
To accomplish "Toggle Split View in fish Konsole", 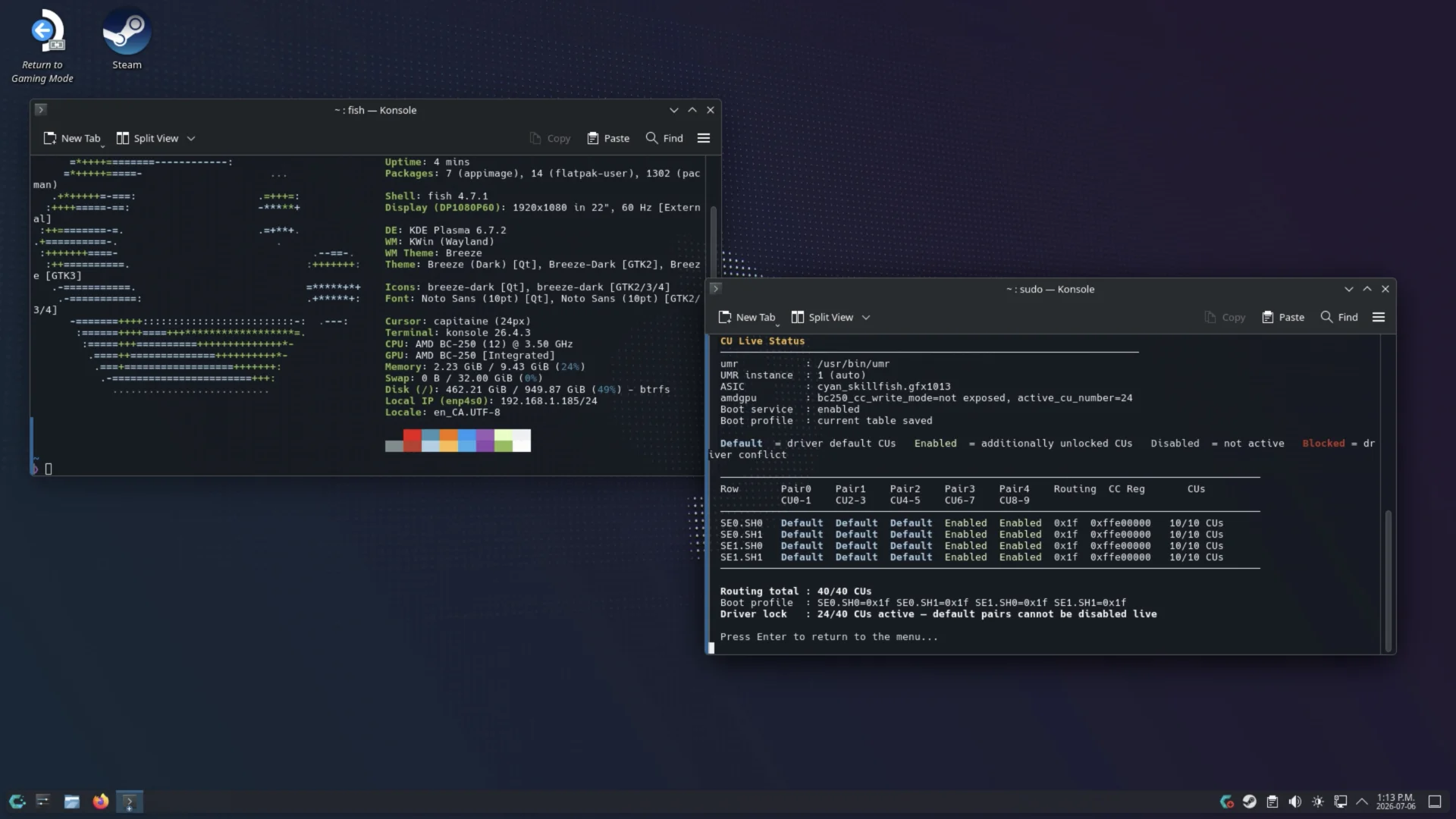I will tap(147, 138).
